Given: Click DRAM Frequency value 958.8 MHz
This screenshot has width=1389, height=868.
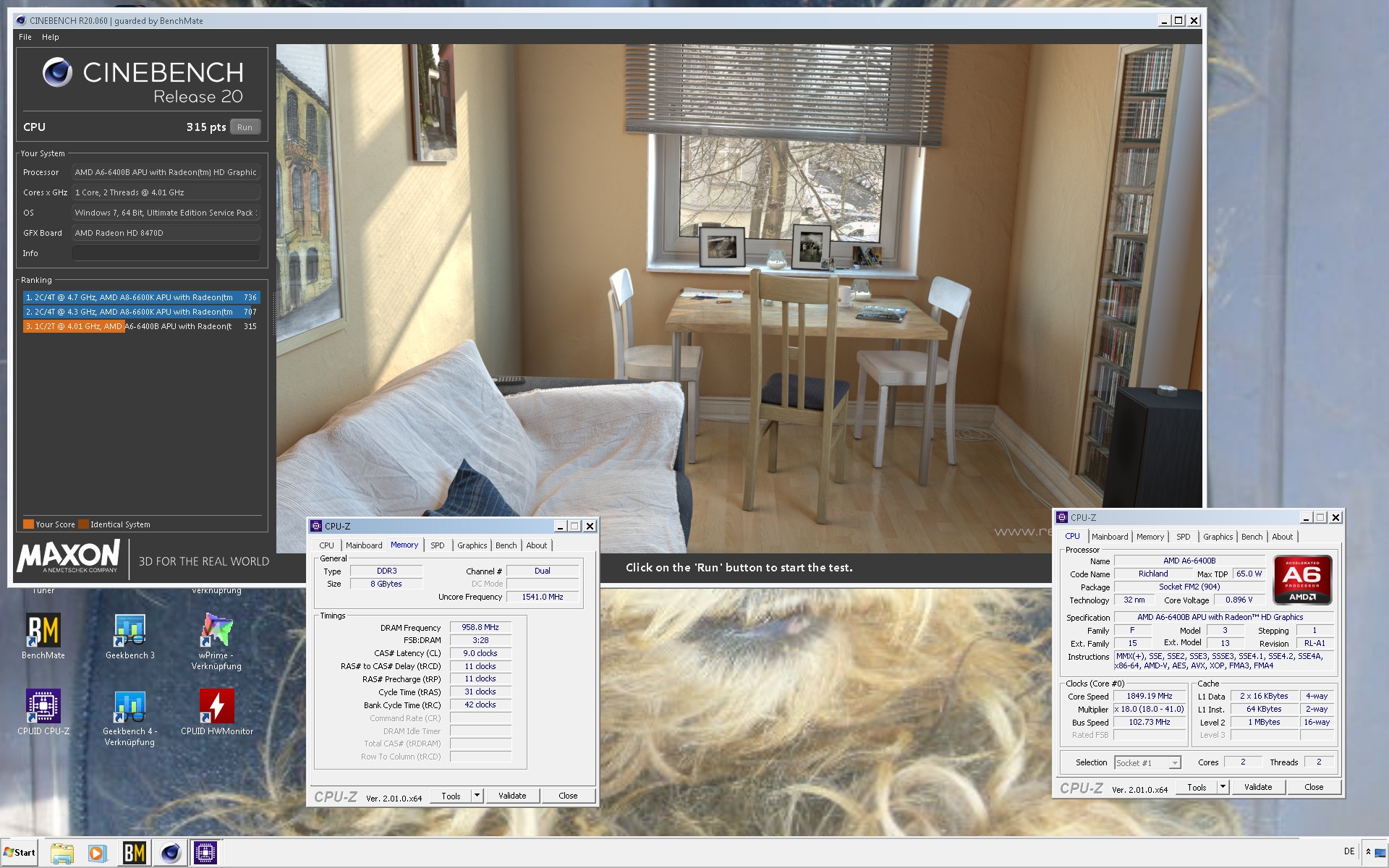Looking at the screenshot, I should coord(480,627).
